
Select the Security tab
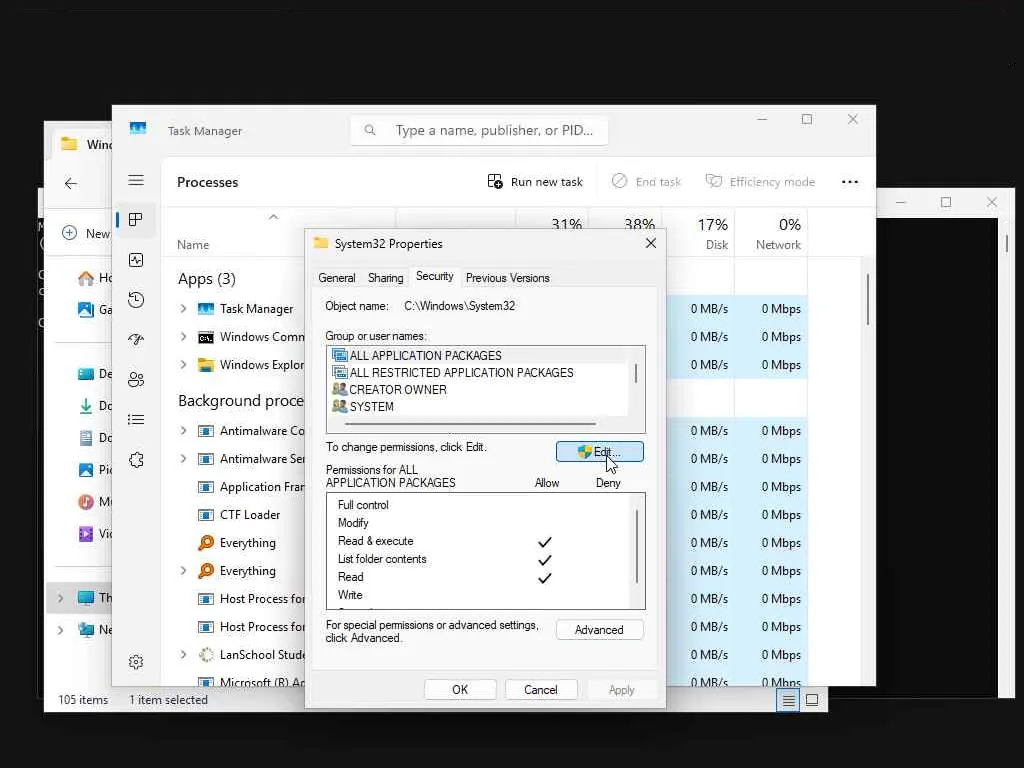[x=434, y=276]
